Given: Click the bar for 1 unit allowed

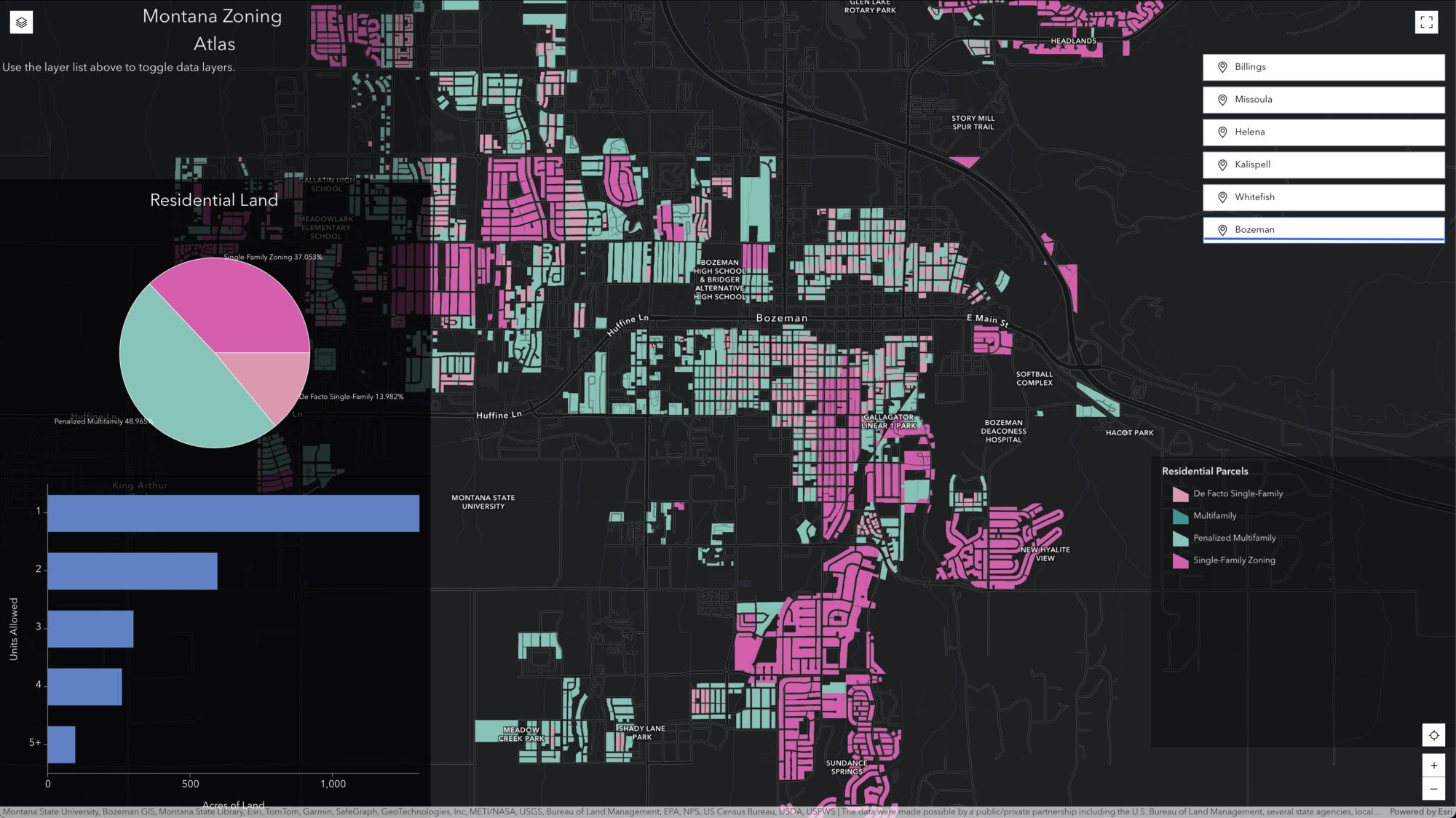Looking at the screenshot, I should coord(233,512).
